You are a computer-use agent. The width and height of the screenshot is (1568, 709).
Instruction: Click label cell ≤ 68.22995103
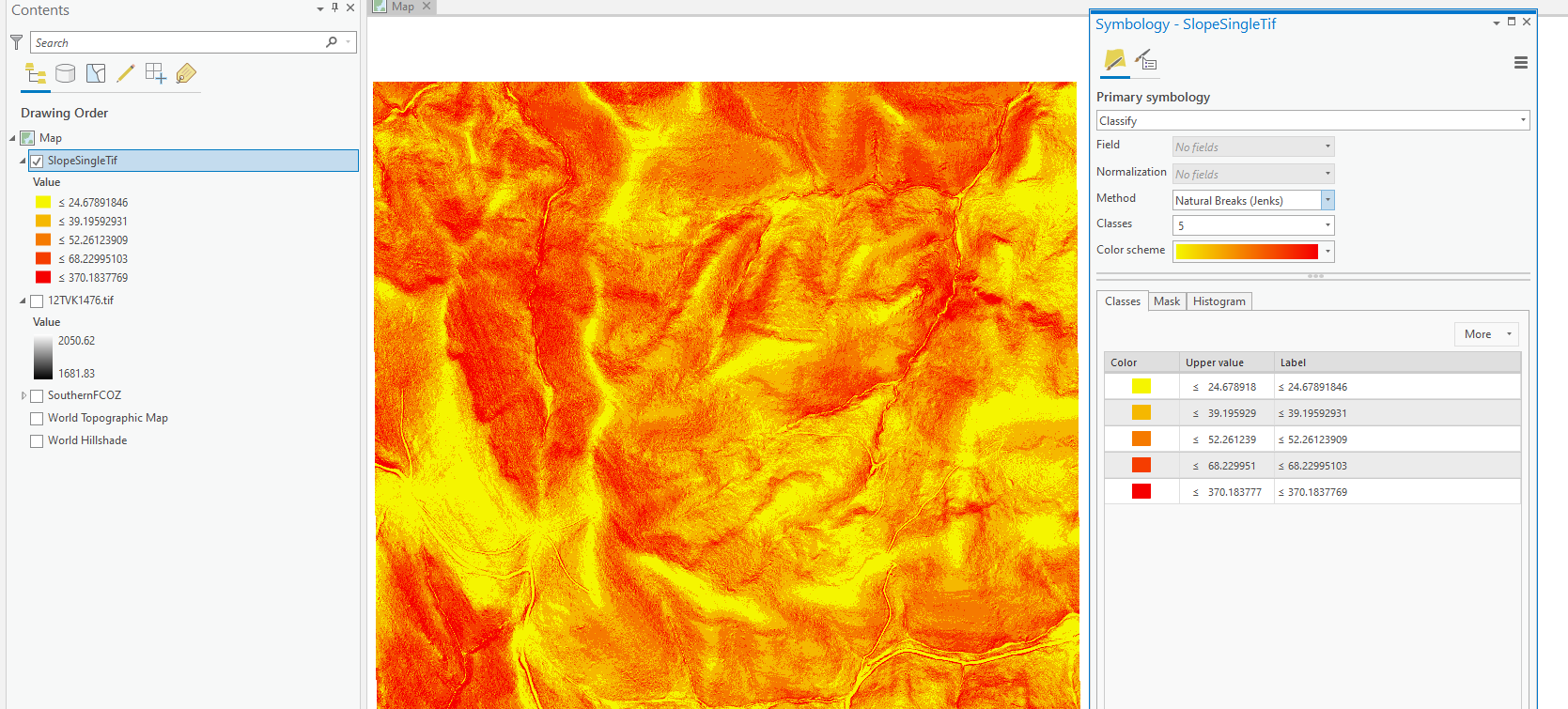click(1397, 466)
